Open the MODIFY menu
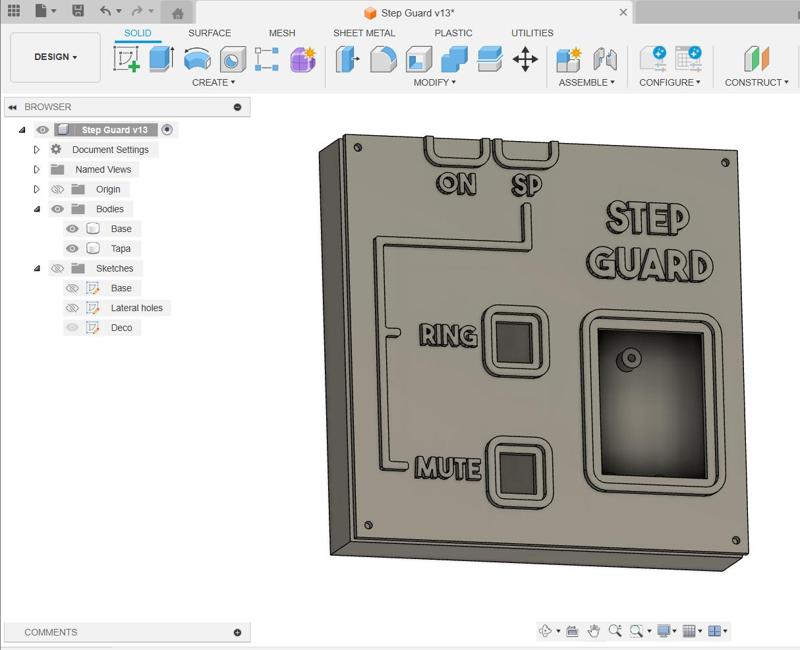 coord(434,83)
